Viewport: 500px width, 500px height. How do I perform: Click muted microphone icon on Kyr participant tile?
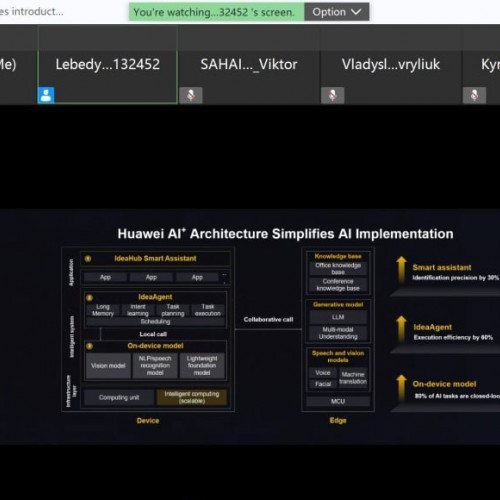474,95
